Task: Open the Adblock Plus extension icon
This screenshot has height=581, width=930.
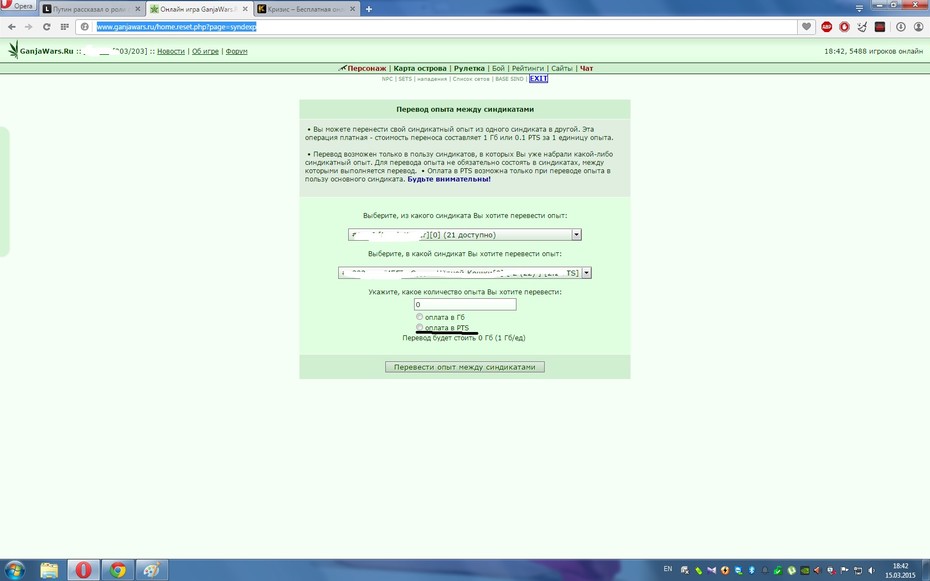Action: (826, 27)
